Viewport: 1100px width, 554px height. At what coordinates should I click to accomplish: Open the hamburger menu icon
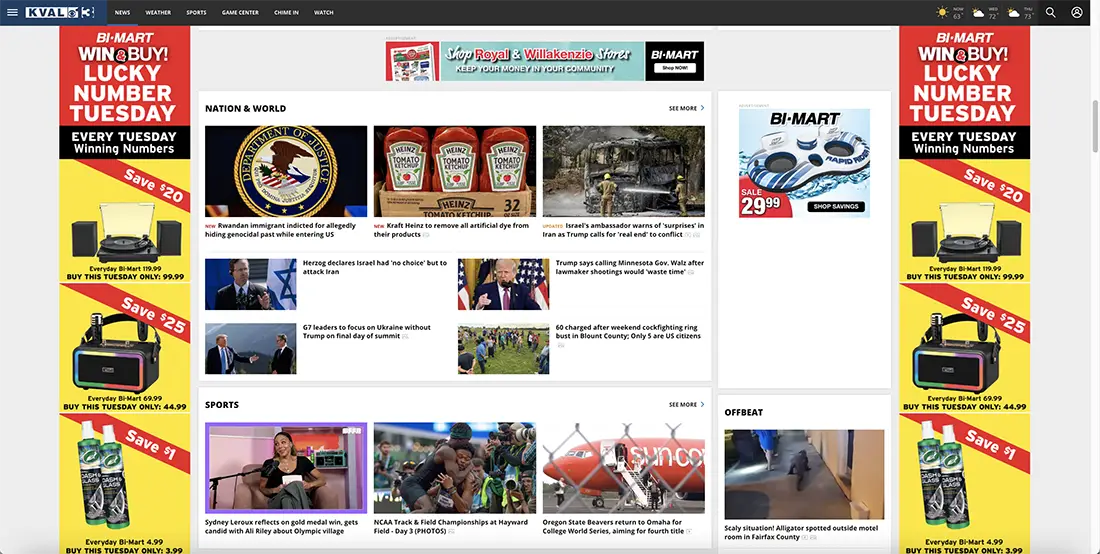12,12
